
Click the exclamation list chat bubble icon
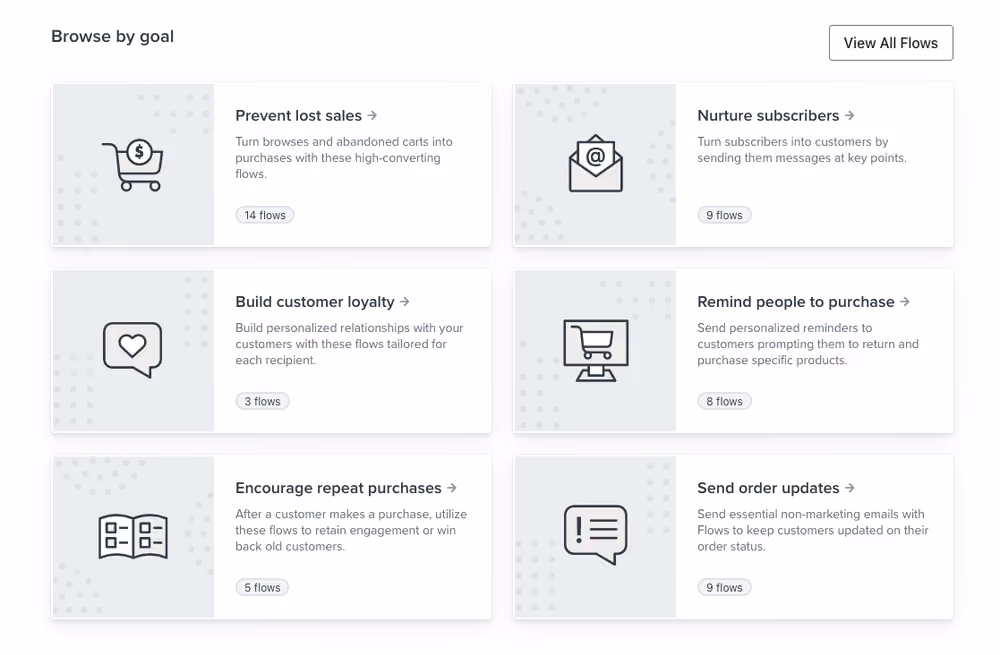pyautogui.click(x=596, y=534)
